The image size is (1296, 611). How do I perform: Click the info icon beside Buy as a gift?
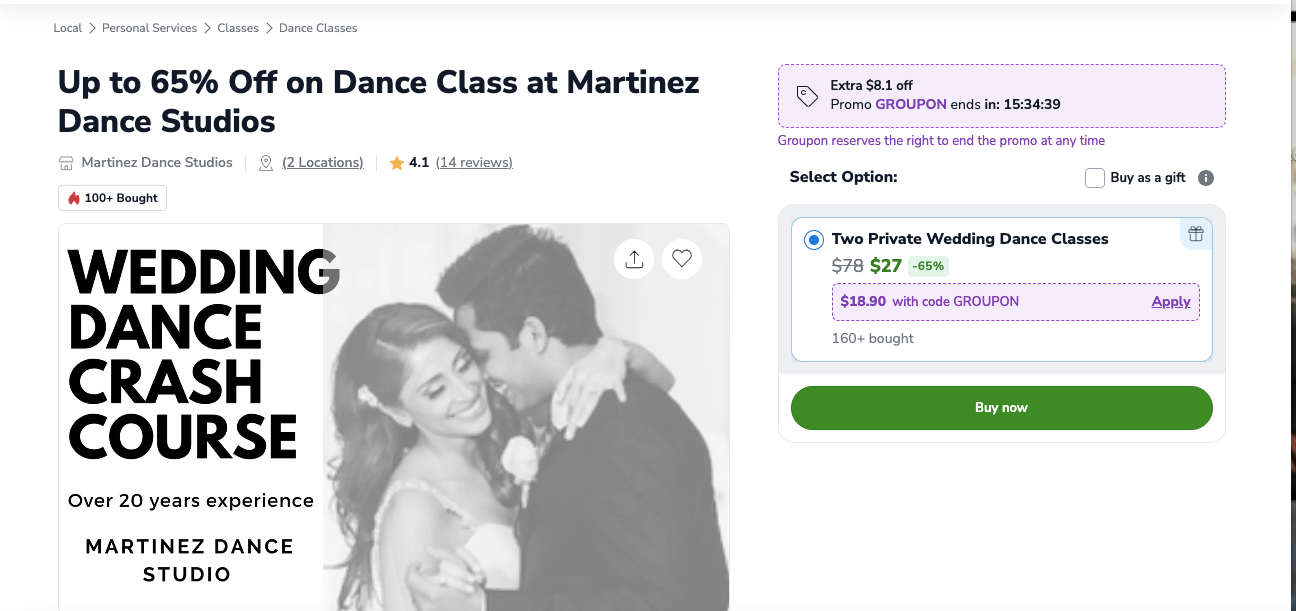coord(1206,178)
